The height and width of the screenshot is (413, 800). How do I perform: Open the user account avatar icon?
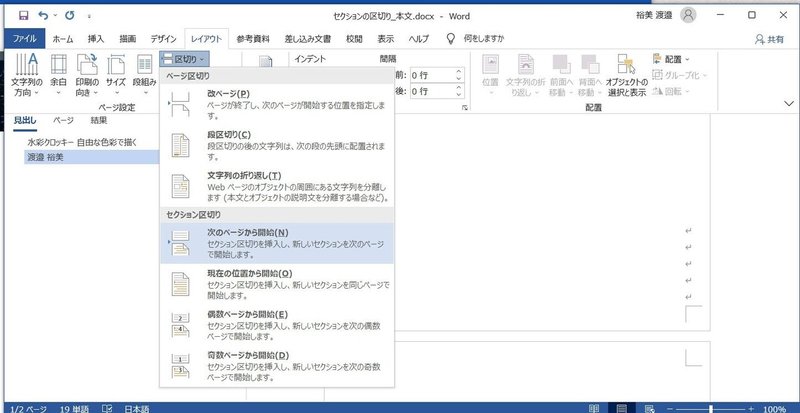click(x=688, y=15)
